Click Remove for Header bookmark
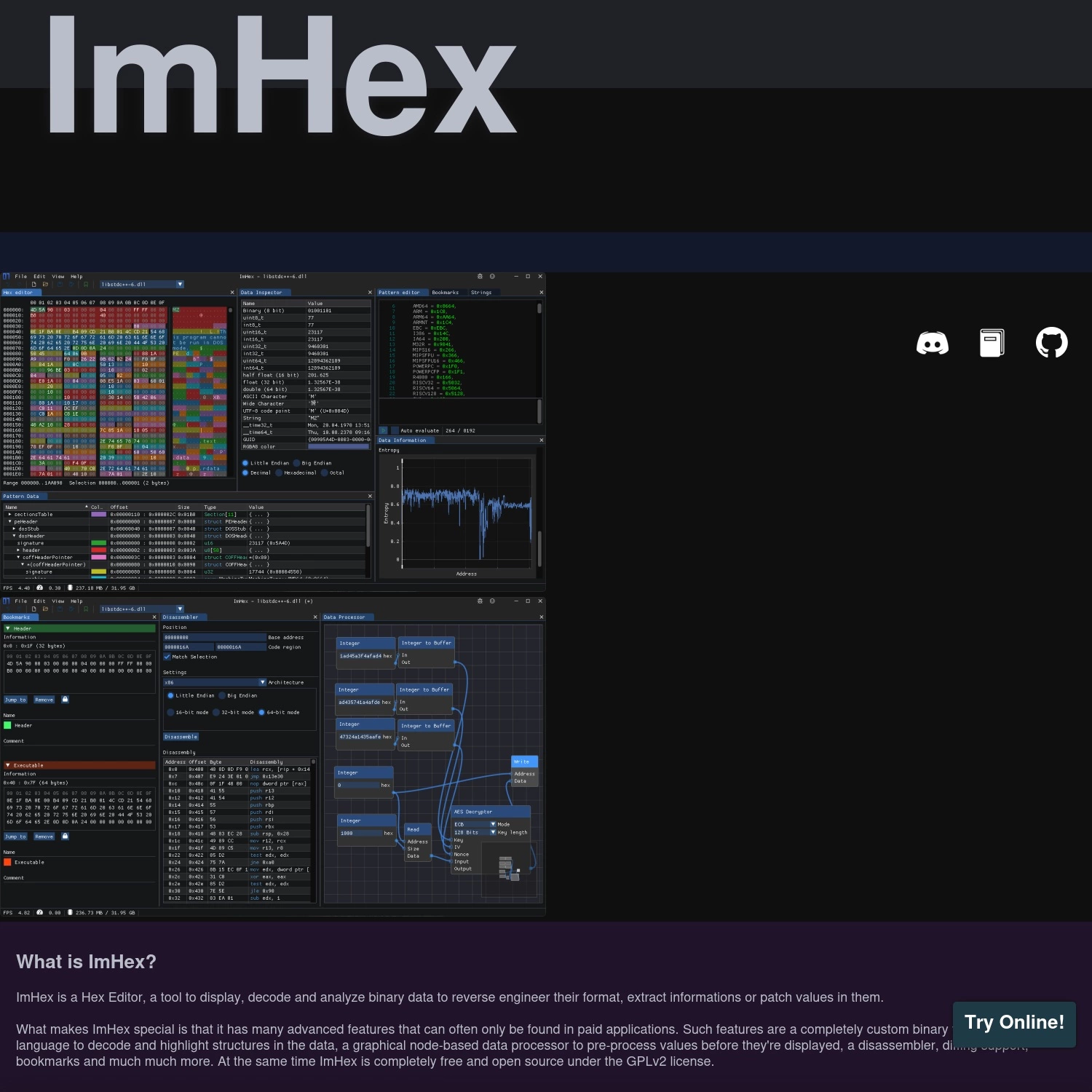 44,700
